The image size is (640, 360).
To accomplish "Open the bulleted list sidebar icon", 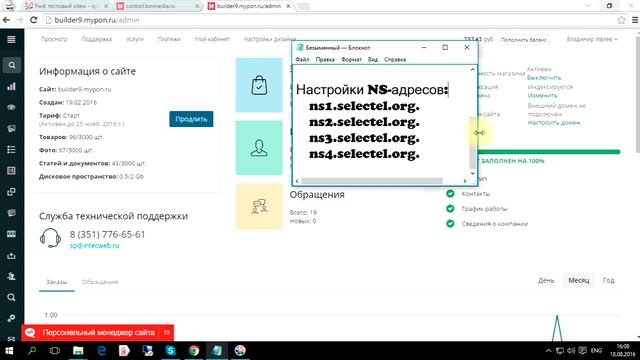I will [x=11, y=149].
